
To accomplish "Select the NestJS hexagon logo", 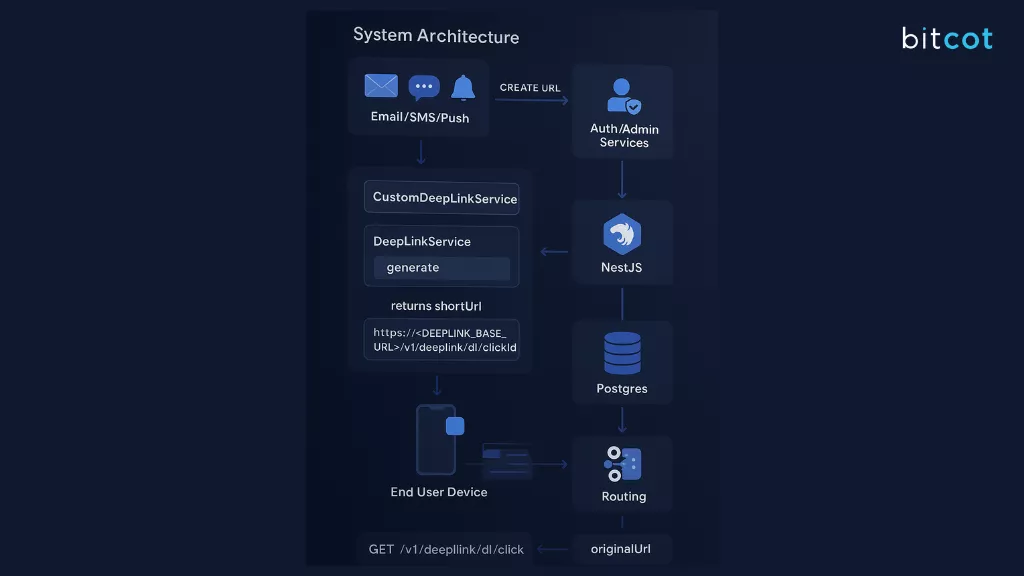I will tap(622, 234).
